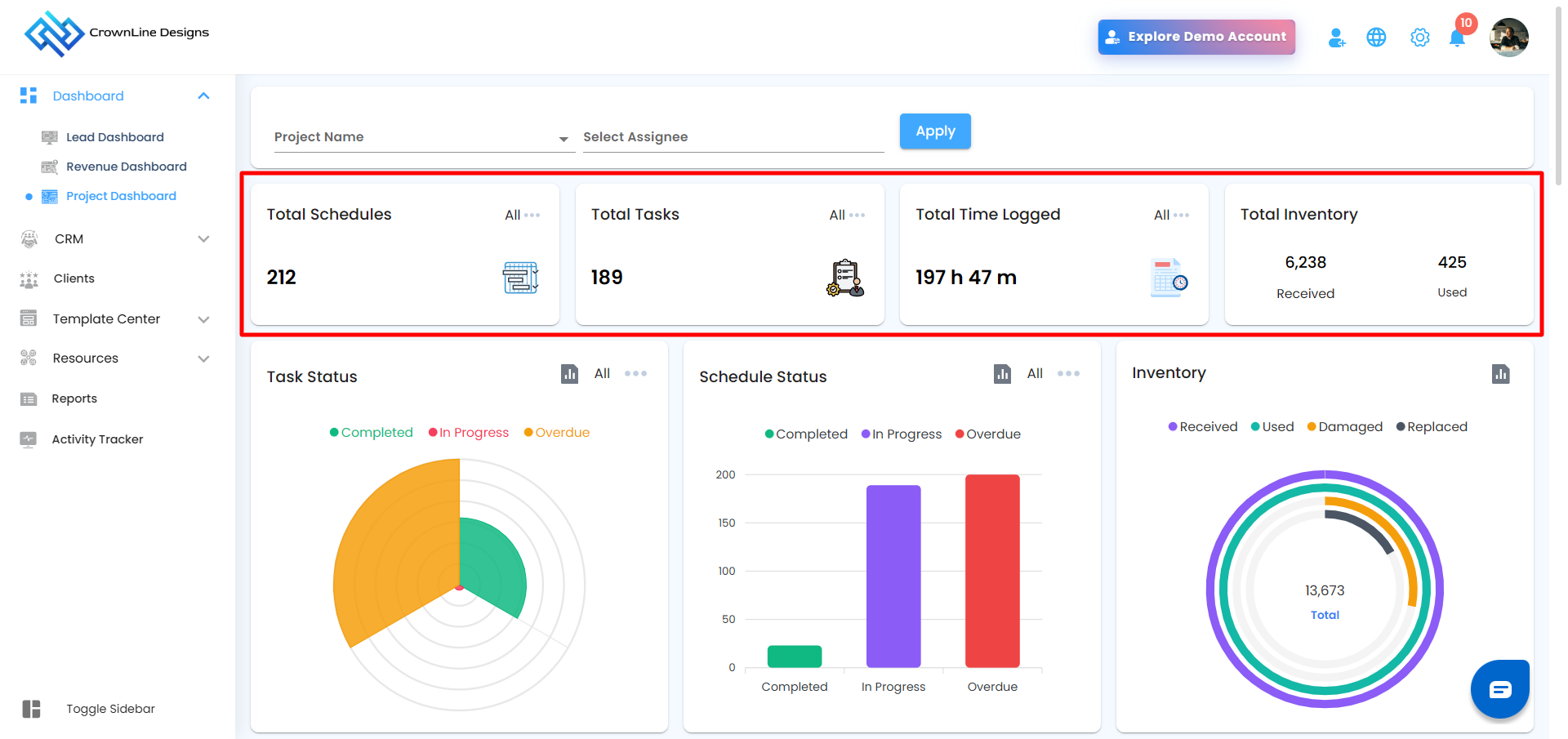Image resolution: width=1568 pixels, height=739 pixels.
Task: Open Lead Dashboard from sidebar
Action: point(115,137)
